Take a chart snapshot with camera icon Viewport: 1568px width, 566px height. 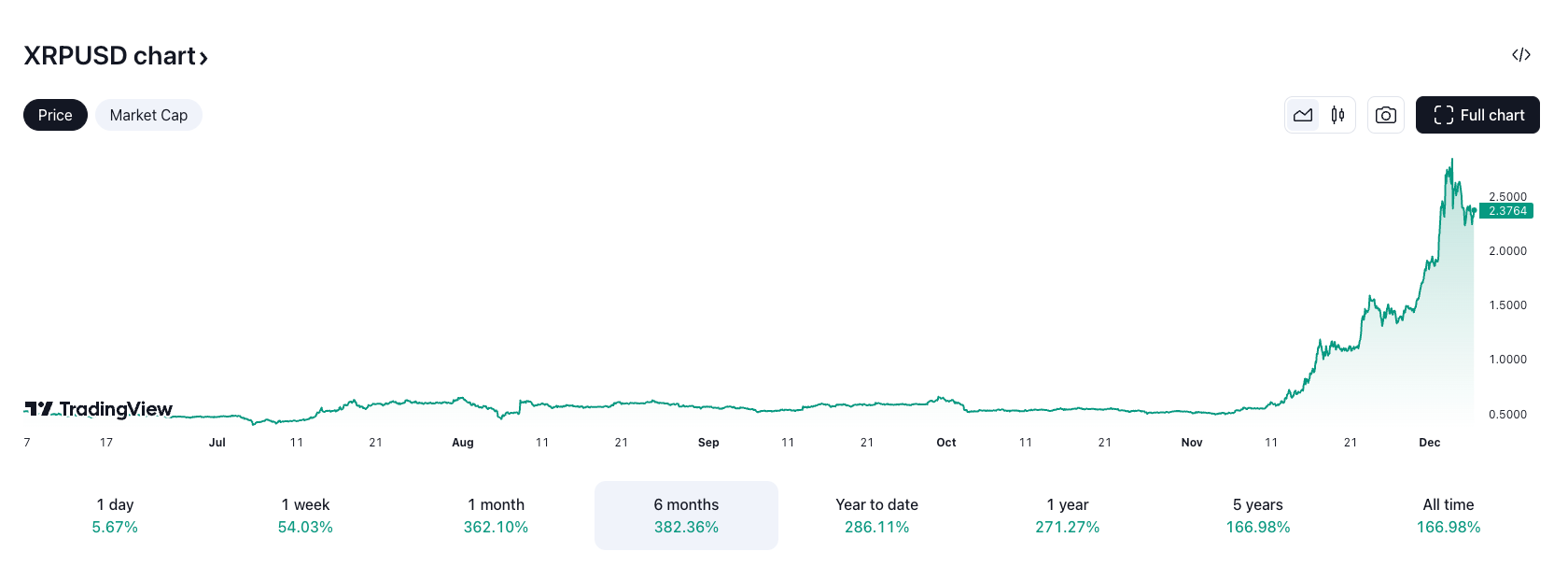point(1385,115)
